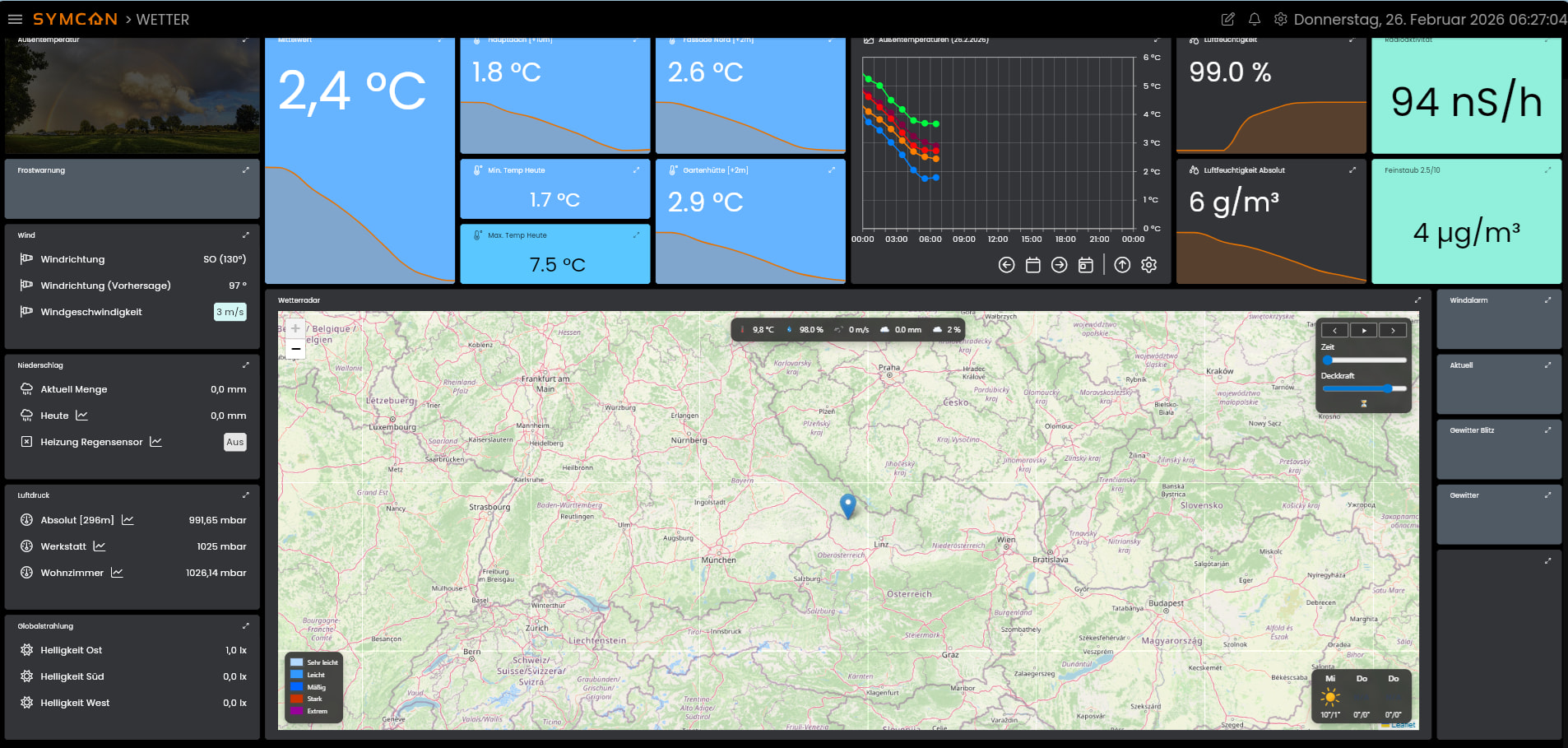Image resolution: width=1568 pixels, height=748 pixels.
Task: Expand the Luftdruck tile
Action: 245,495
